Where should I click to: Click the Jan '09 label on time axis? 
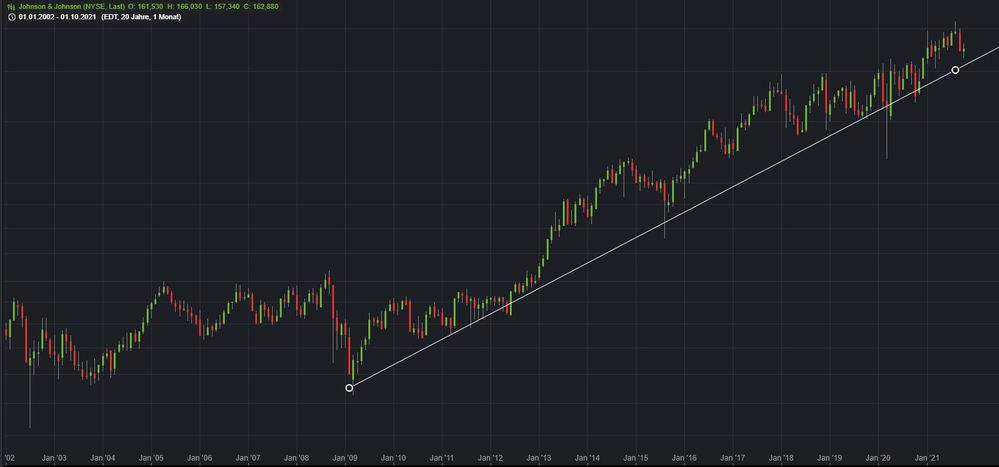(346, 458)
